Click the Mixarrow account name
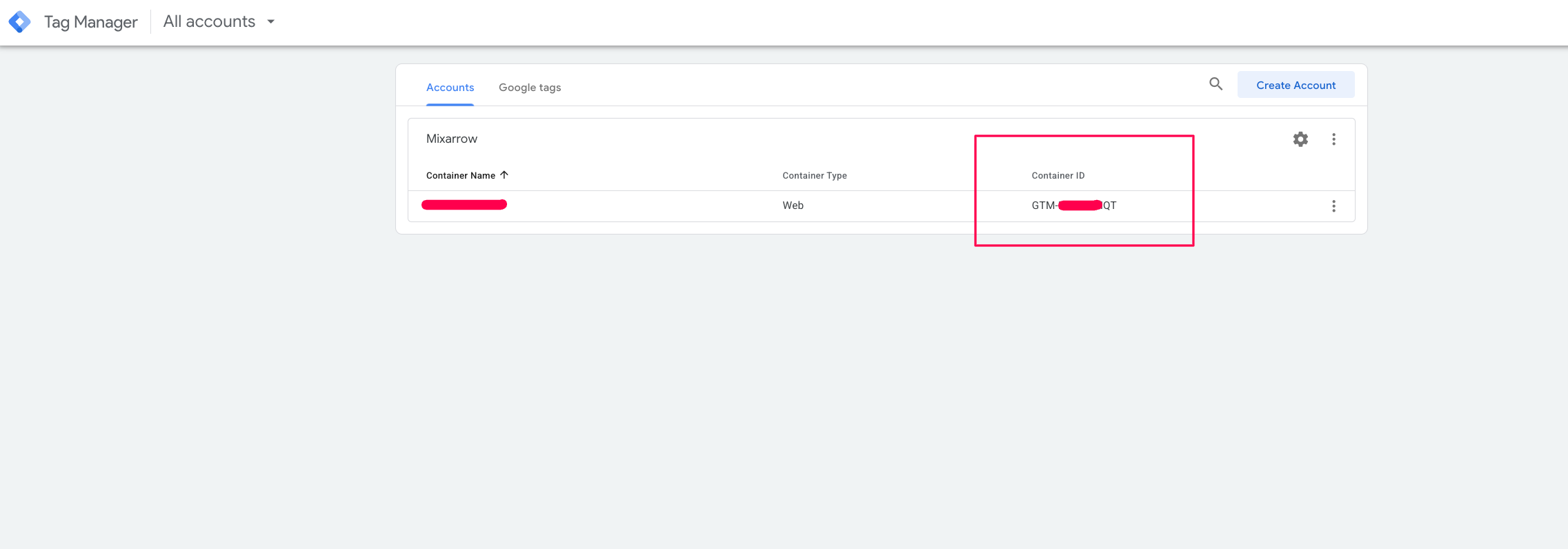The height and width of the screenshot is (549, 1568). [452, 139]
